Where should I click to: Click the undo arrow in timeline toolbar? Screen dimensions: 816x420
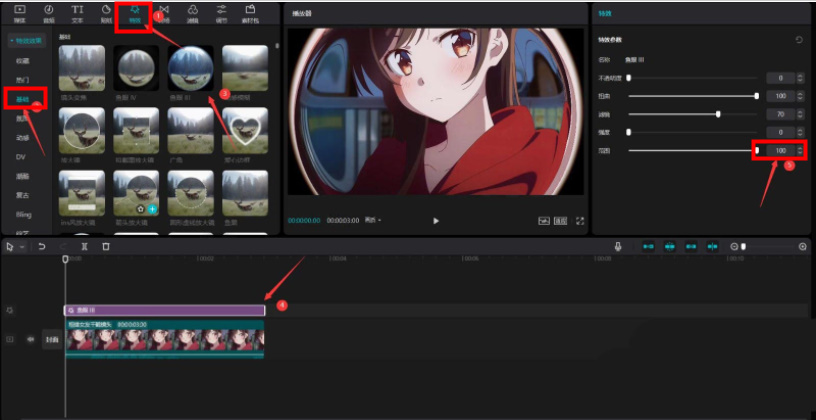pyautogui.click(x=43, y=246)
